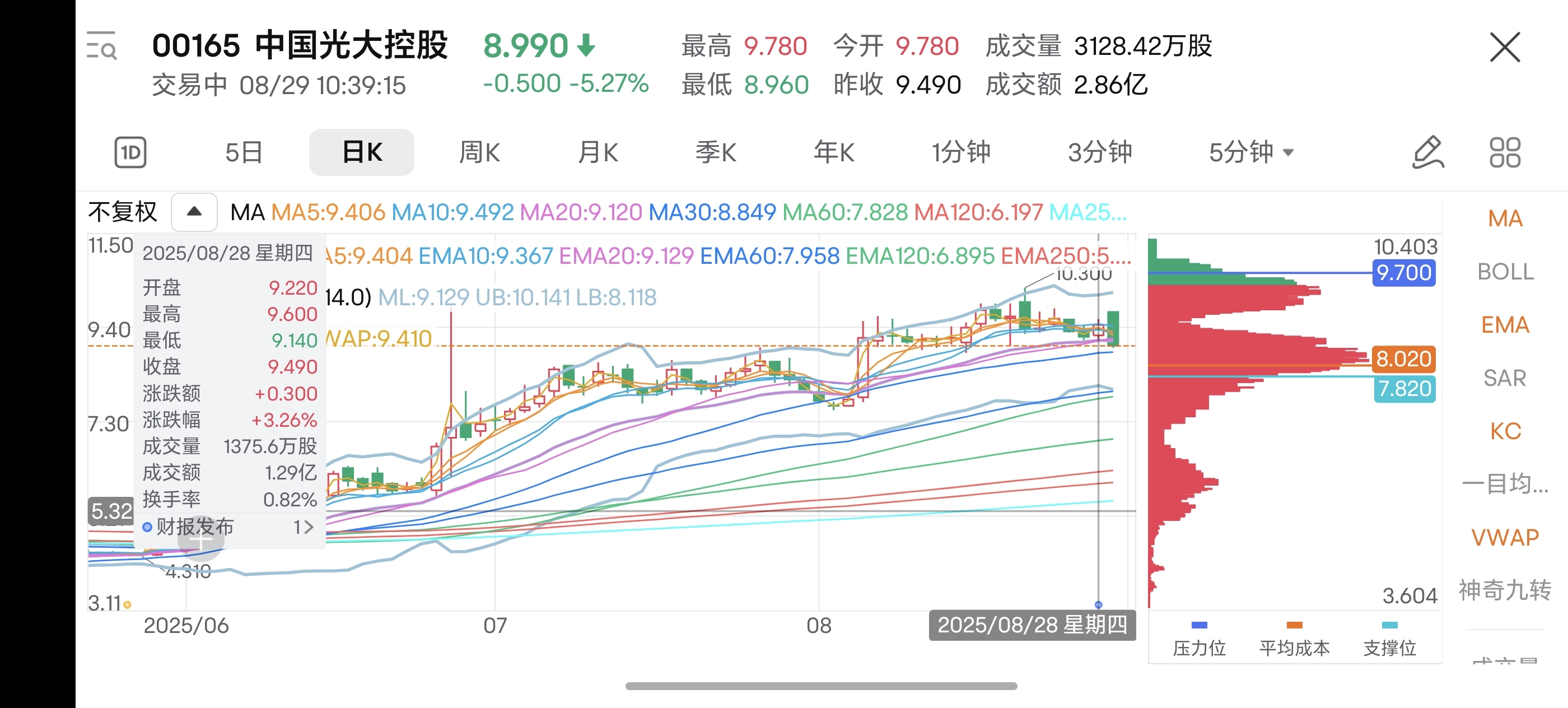The height and width of the screenshot is (708, 1568).
Task: Switch to the 周K tab
Action: pyautogui.click(x=479, y=152)
